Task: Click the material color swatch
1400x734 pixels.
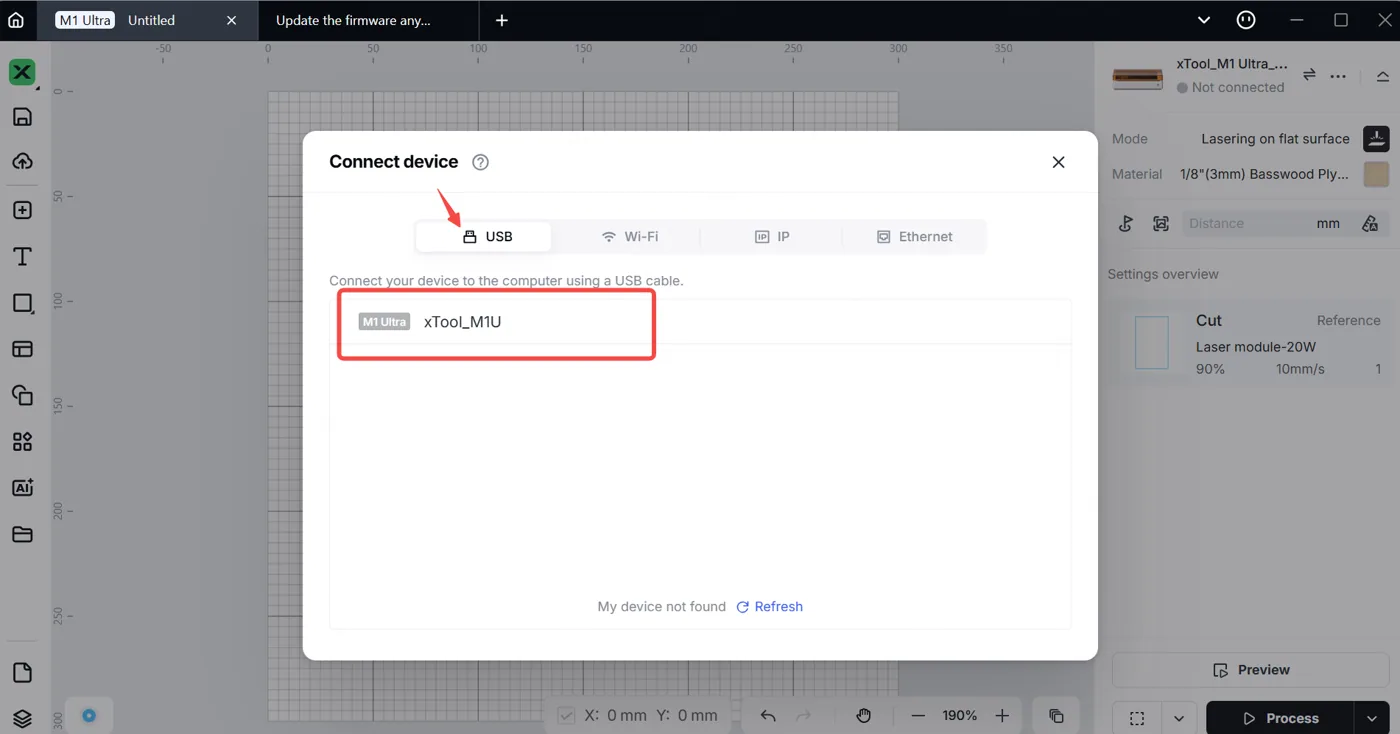Action: (x=1376, y=174)
